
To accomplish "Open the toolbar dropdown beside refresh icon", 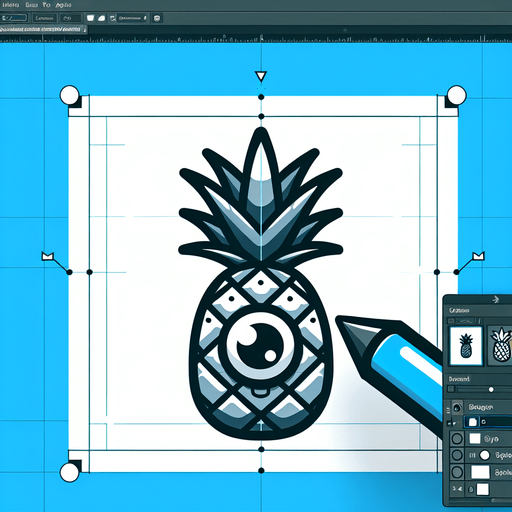I will (x=132, y=18).
